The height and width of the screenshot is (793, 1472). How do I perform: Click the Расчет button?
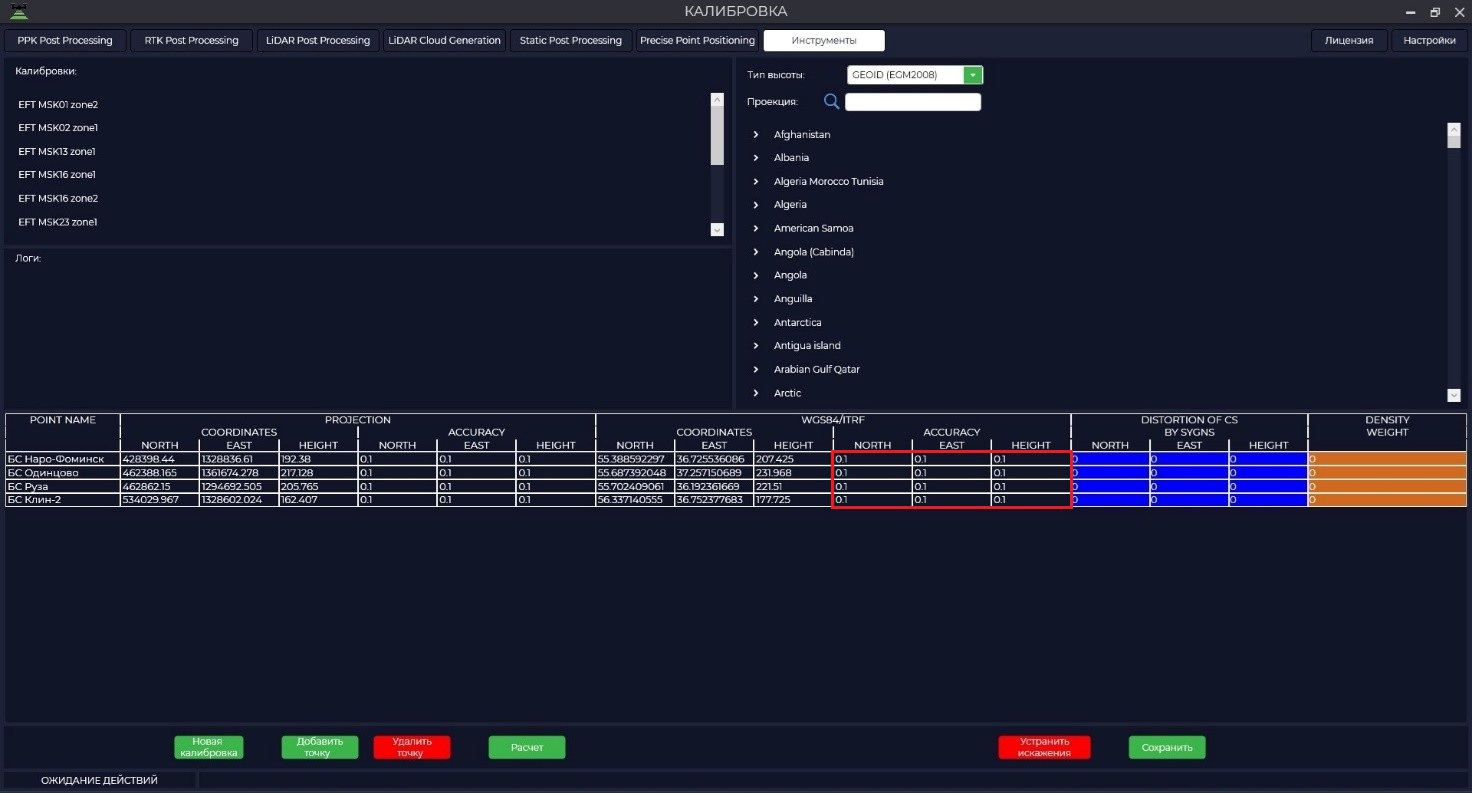click(527, 747)
